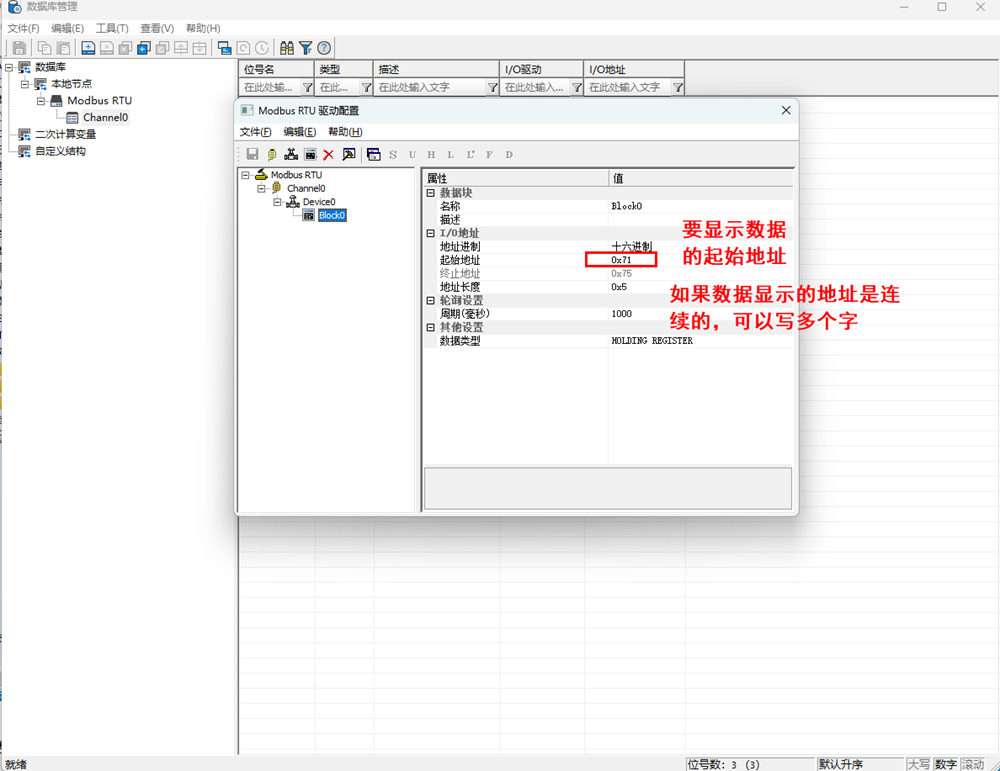Collapse Channel0 node in dialog tree

[261, 188]
